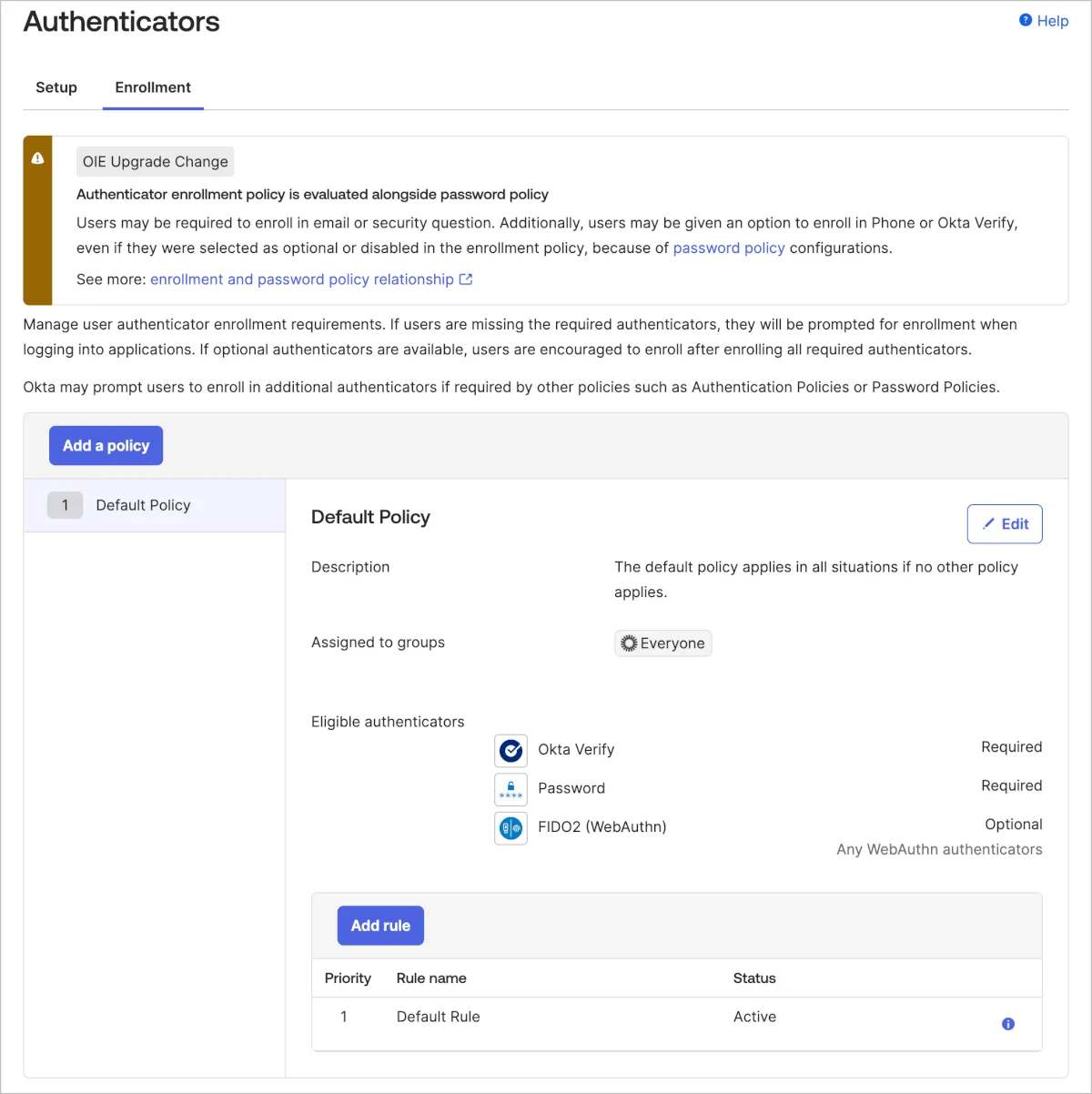Click the Rule name column header
This screenshot has width=1092, height=1094.
431,978
